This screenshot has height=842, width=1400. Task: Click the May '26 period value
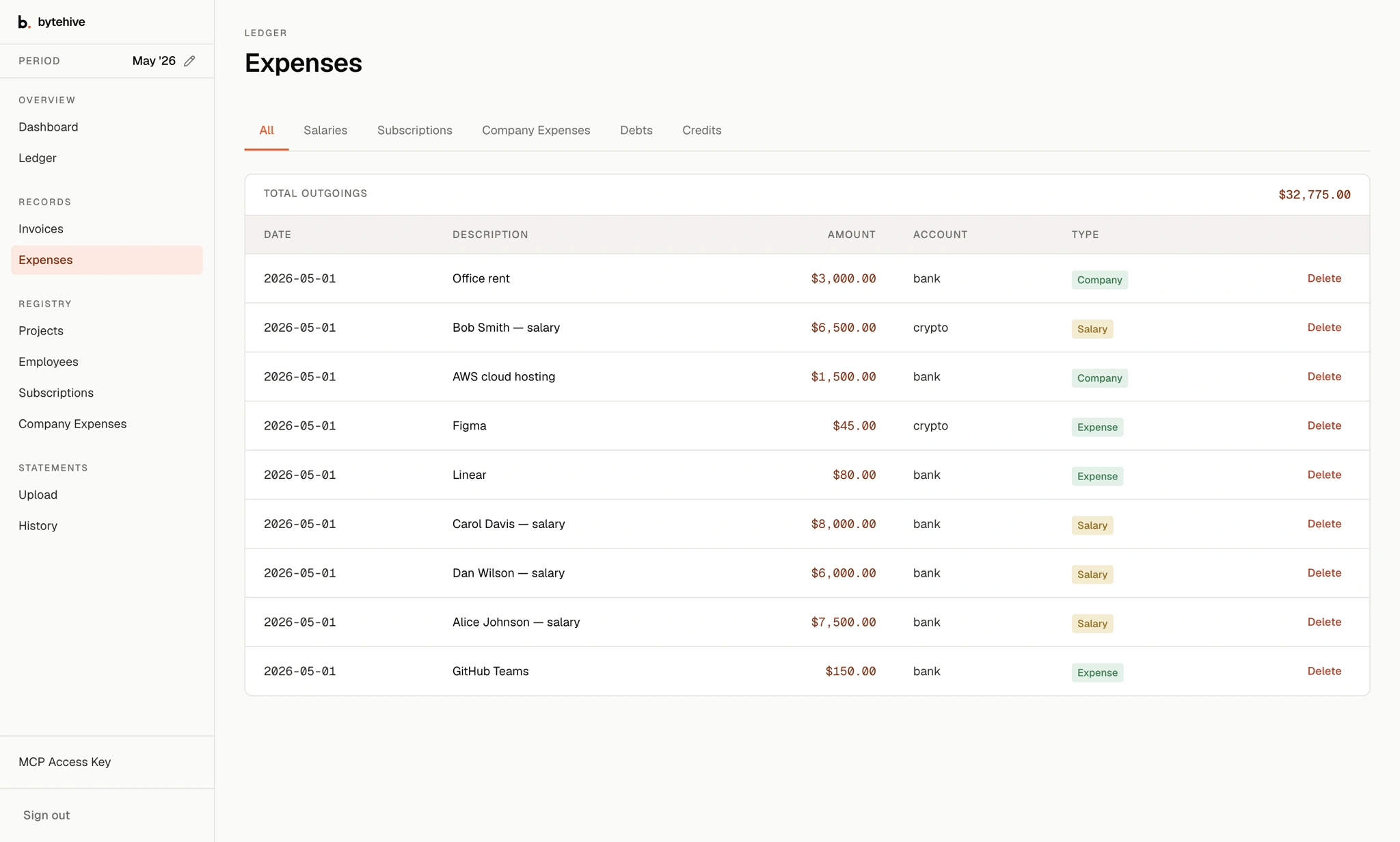154,61
